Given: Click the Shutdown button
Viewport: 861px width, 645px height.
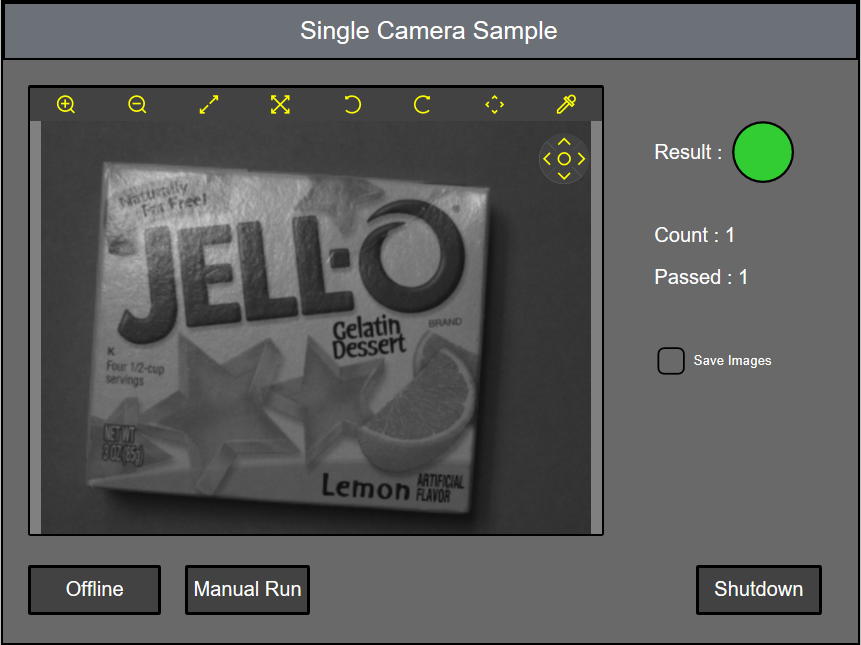Looking at the screenshot, I should (x=758, y=589).
